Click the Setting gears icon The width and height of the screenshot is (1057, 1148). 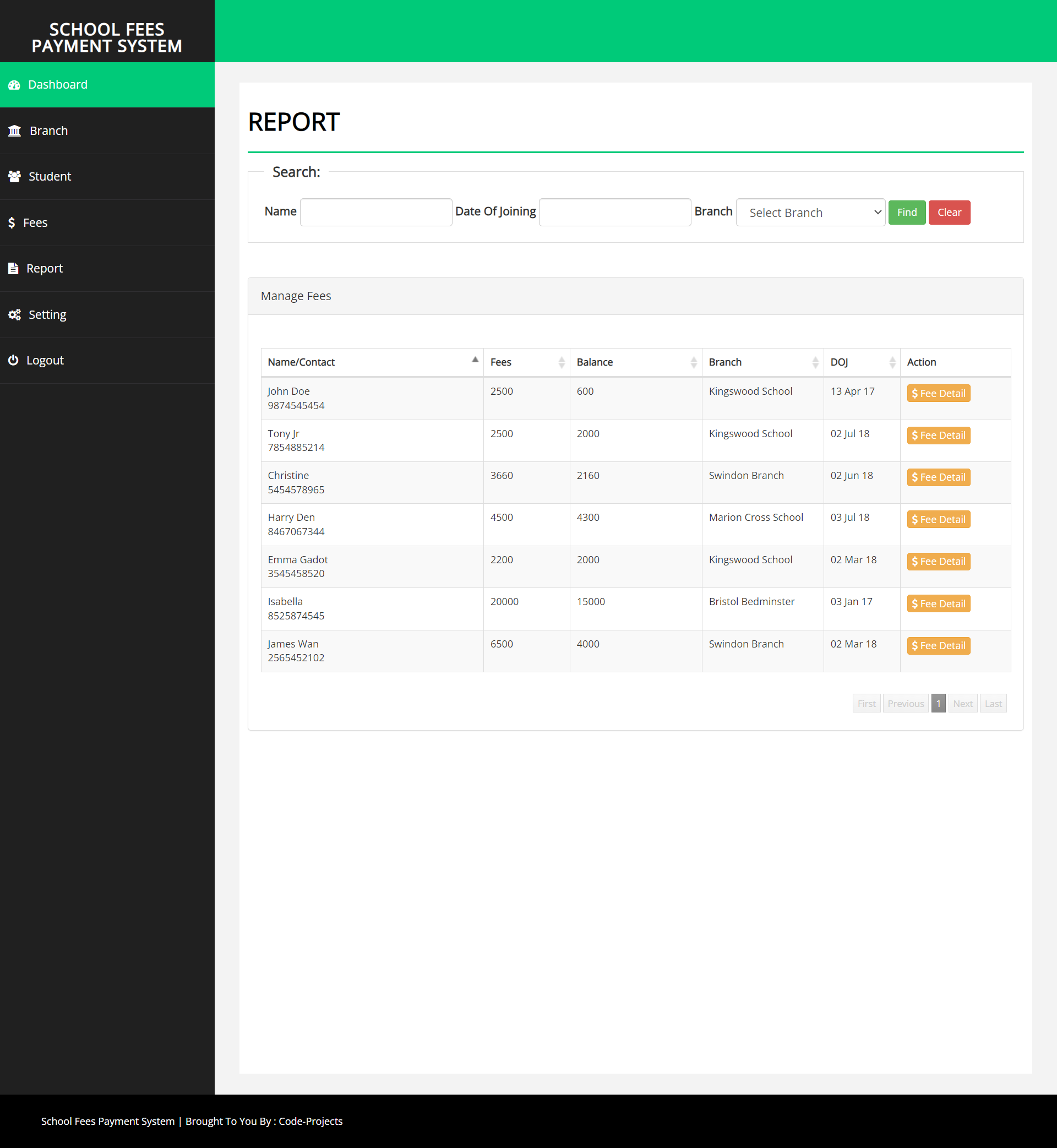[14, 314]
